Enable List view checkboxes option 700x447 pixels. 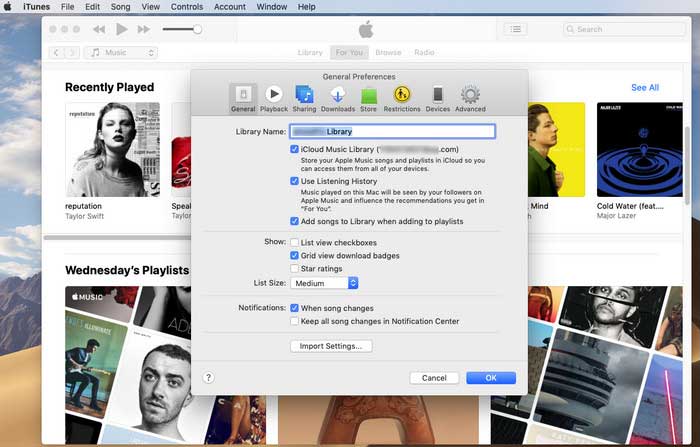294,242
